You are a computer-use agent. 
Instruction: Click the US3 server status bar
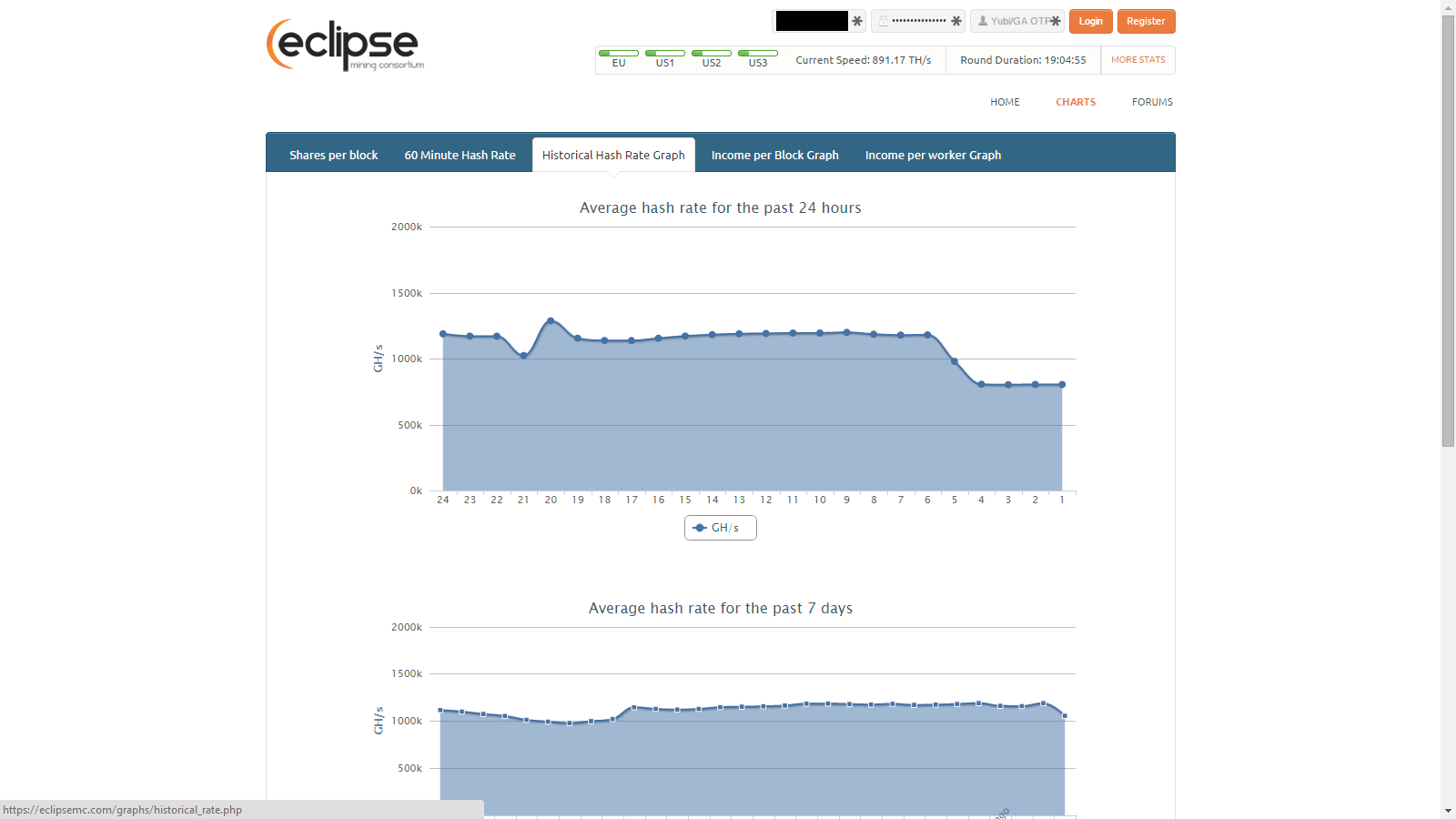point(758,53)
